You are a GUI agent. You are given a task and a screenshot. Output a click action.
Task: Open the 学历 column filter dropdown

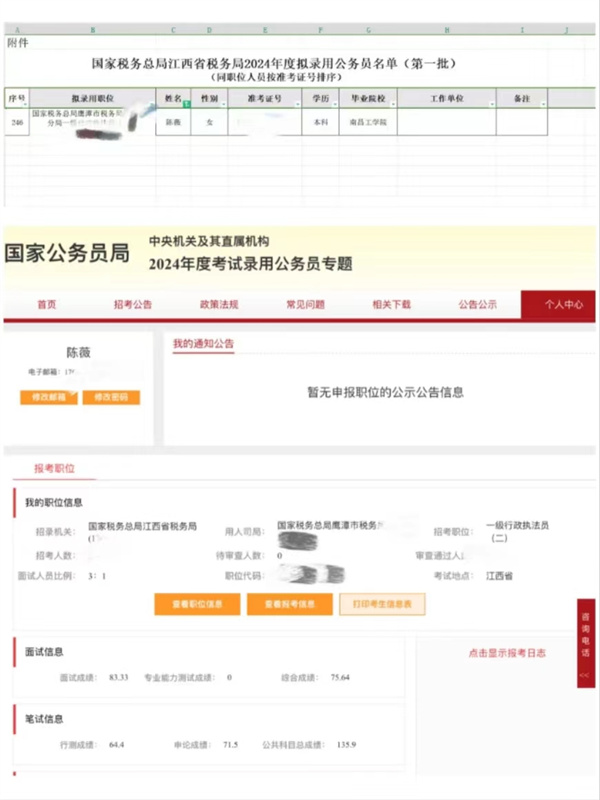click(x=335, y=104)
